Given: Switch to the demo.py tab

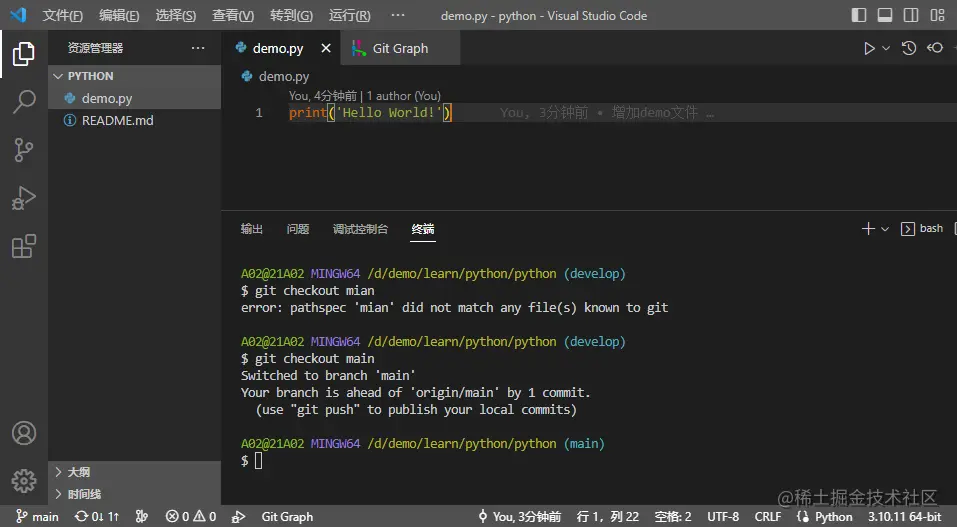Looking at the screenshot, I should [x=278, y=48].
